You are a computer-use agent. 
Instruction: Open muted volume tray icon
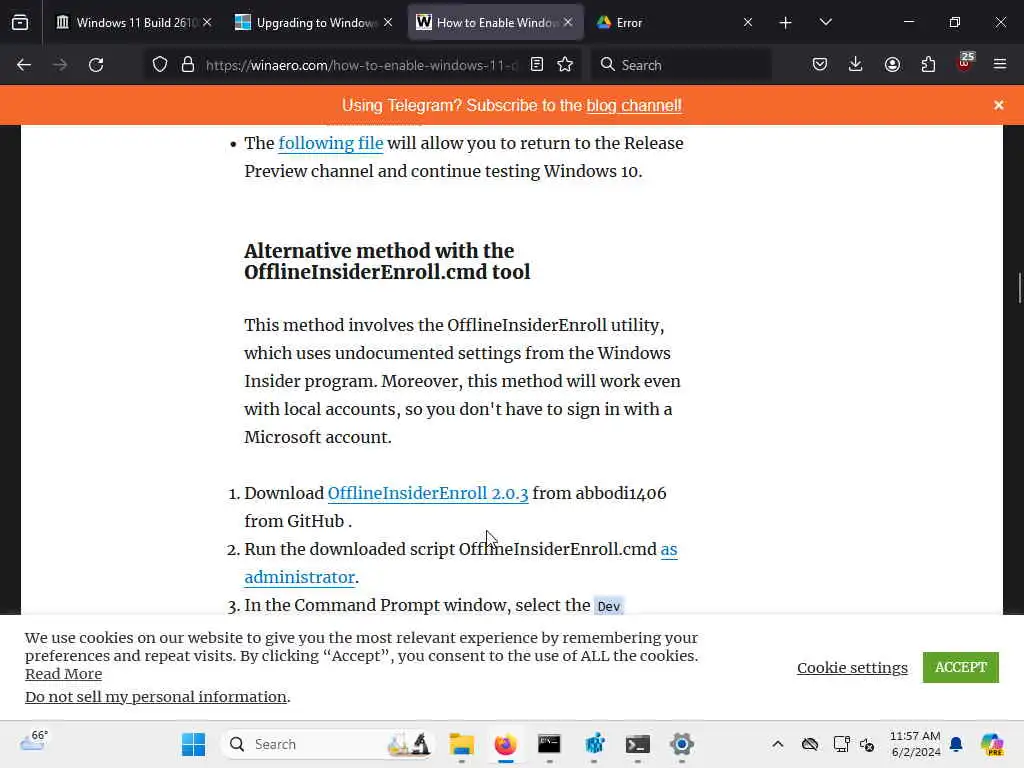pos(867,744)
